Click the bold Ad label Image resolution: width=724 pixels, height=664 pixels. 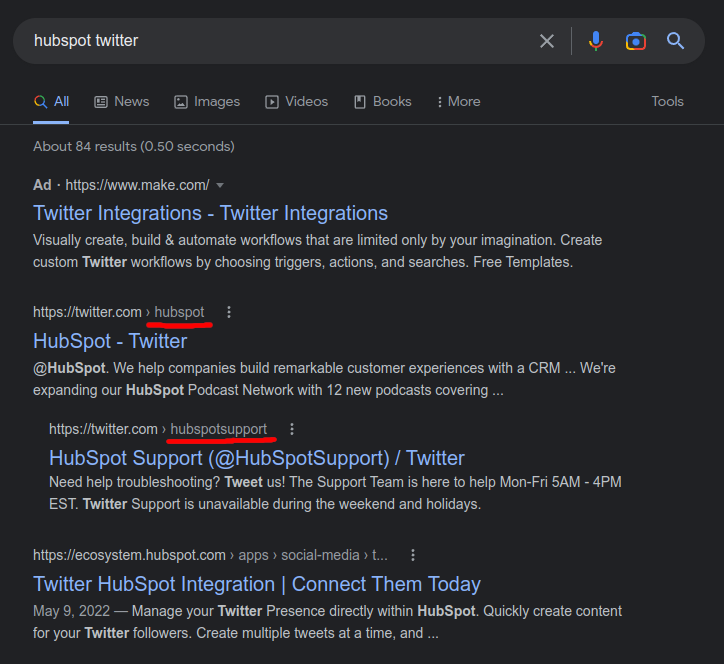[42, 185]
